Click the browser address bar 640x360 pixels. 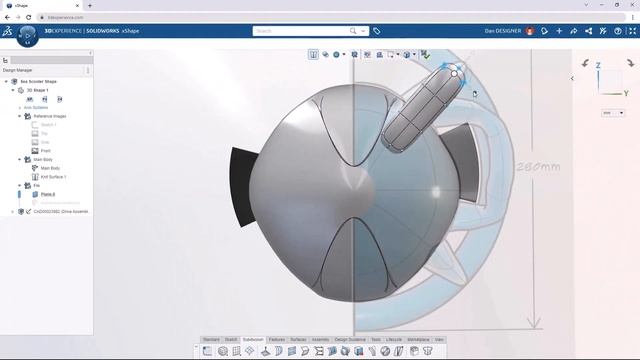pos(331,18)
